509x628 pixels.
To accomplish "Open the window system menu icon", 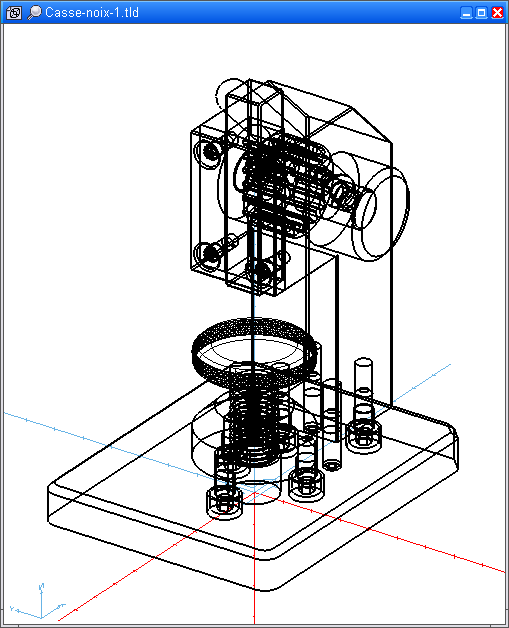I will pos(14,13).
